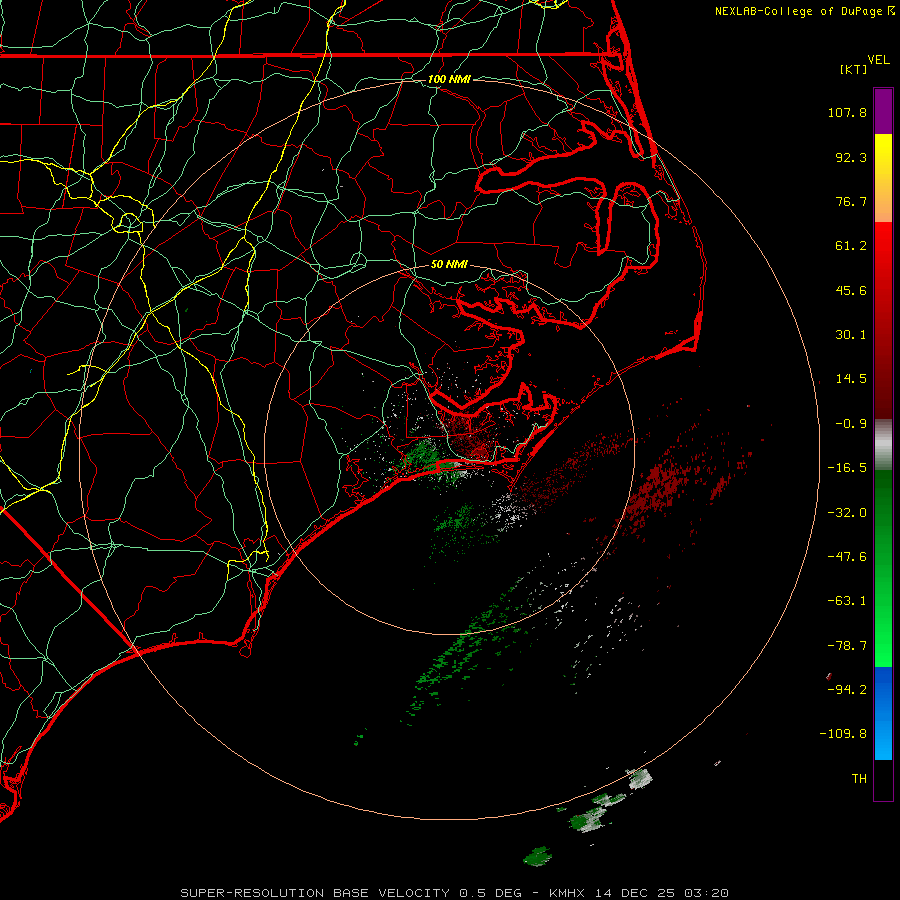Click the 03:20 timestamp in caption

tap(706, 893)
